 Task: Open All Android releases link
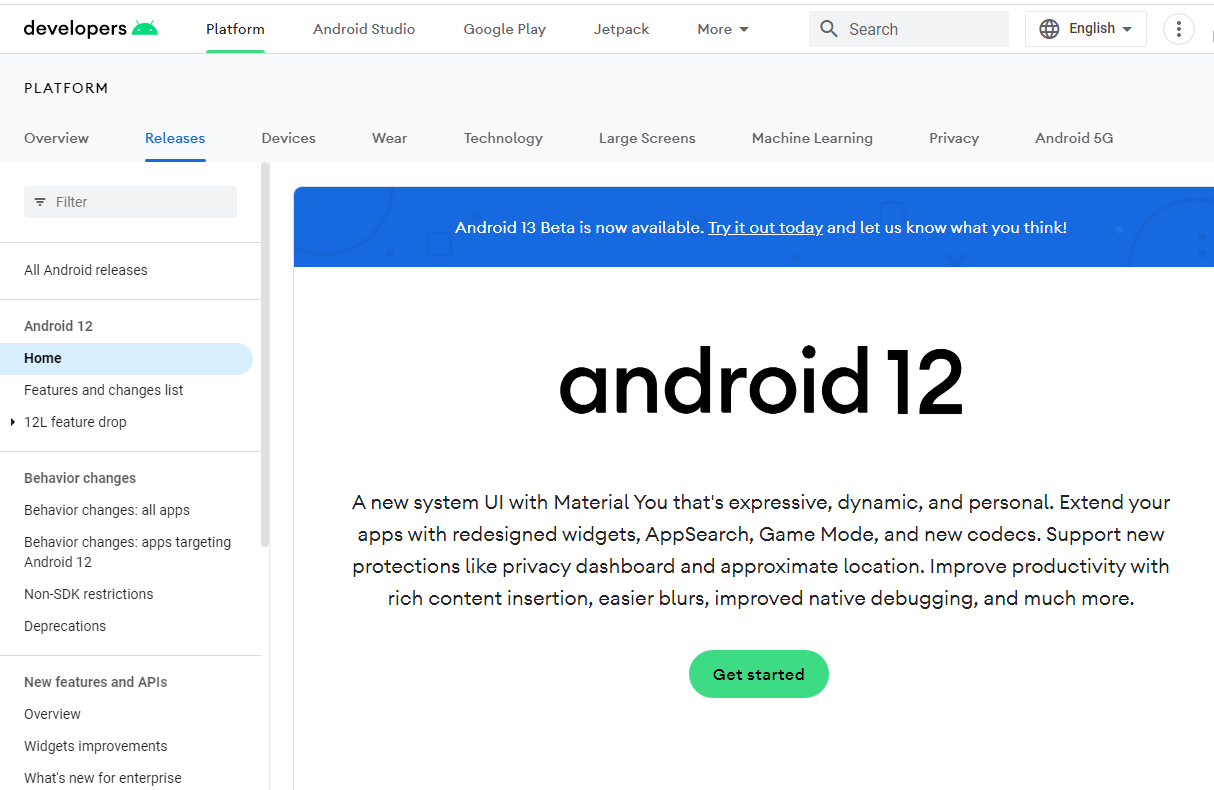coord(86,270)
